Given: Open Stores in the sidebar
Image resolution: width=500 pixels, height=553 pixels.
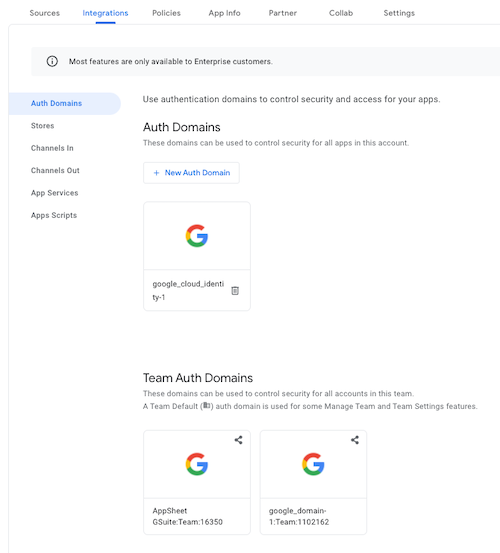Looking at the screenshot, I should click(x=43, y=126).
